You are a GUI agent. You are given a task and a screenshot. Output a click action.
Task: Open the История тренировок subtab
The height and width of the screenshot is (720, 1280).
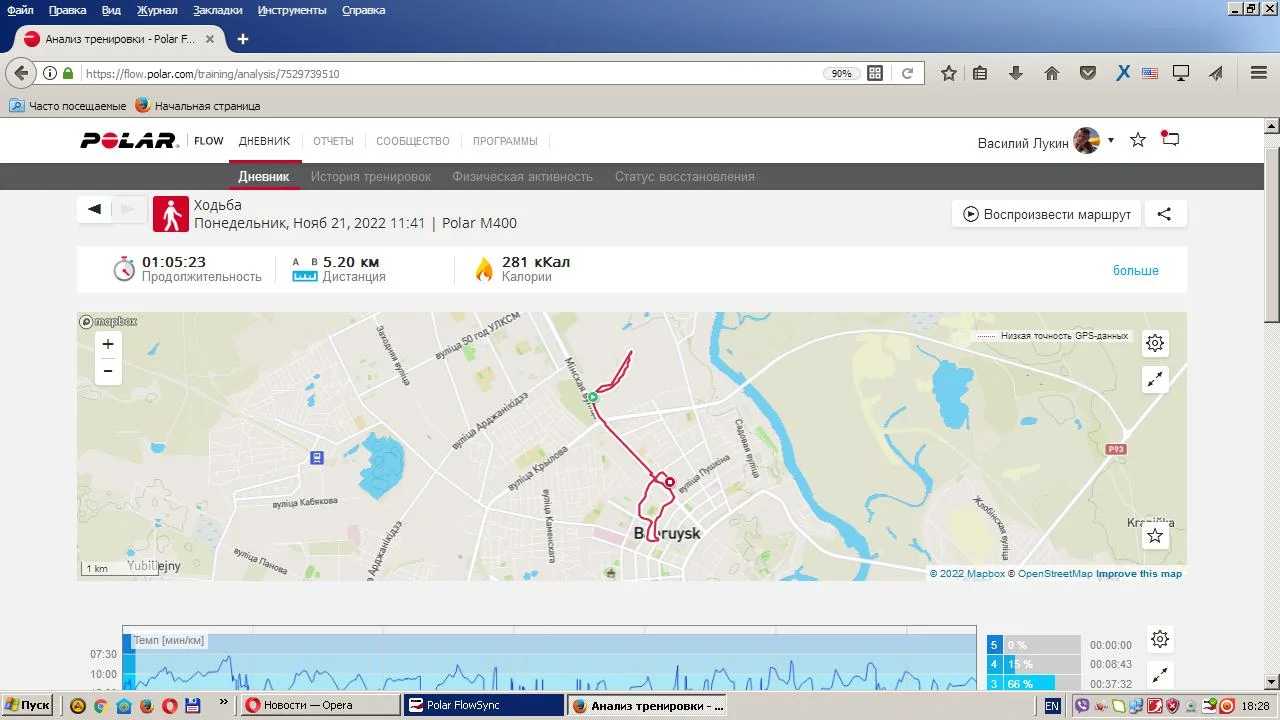tap(370, 177)
